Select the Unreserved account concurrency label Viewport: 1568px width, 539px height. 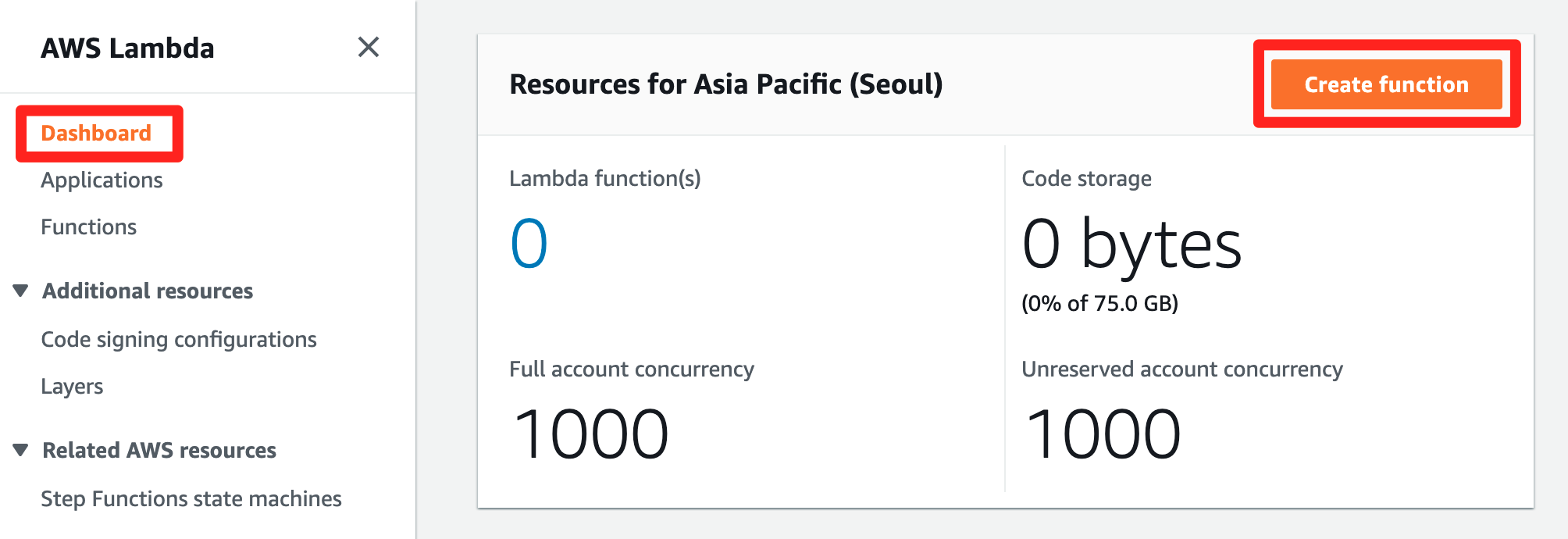(x=1182, y=369)
